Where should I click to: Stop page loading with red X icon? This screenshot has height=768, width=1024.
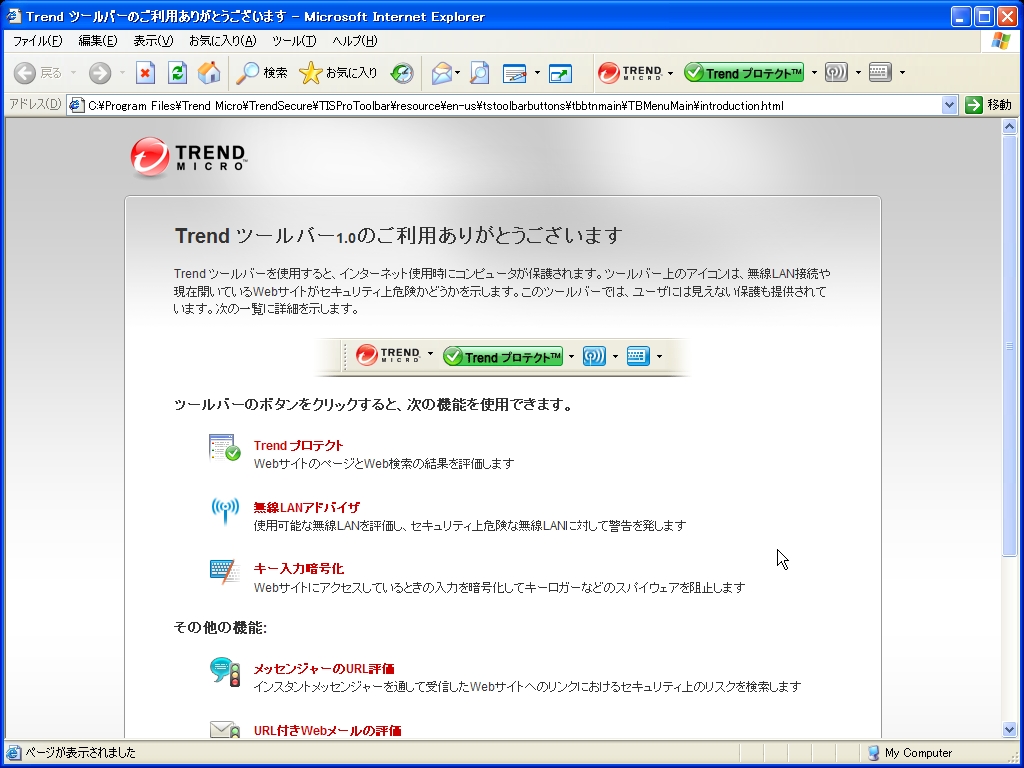coord(145,72)
